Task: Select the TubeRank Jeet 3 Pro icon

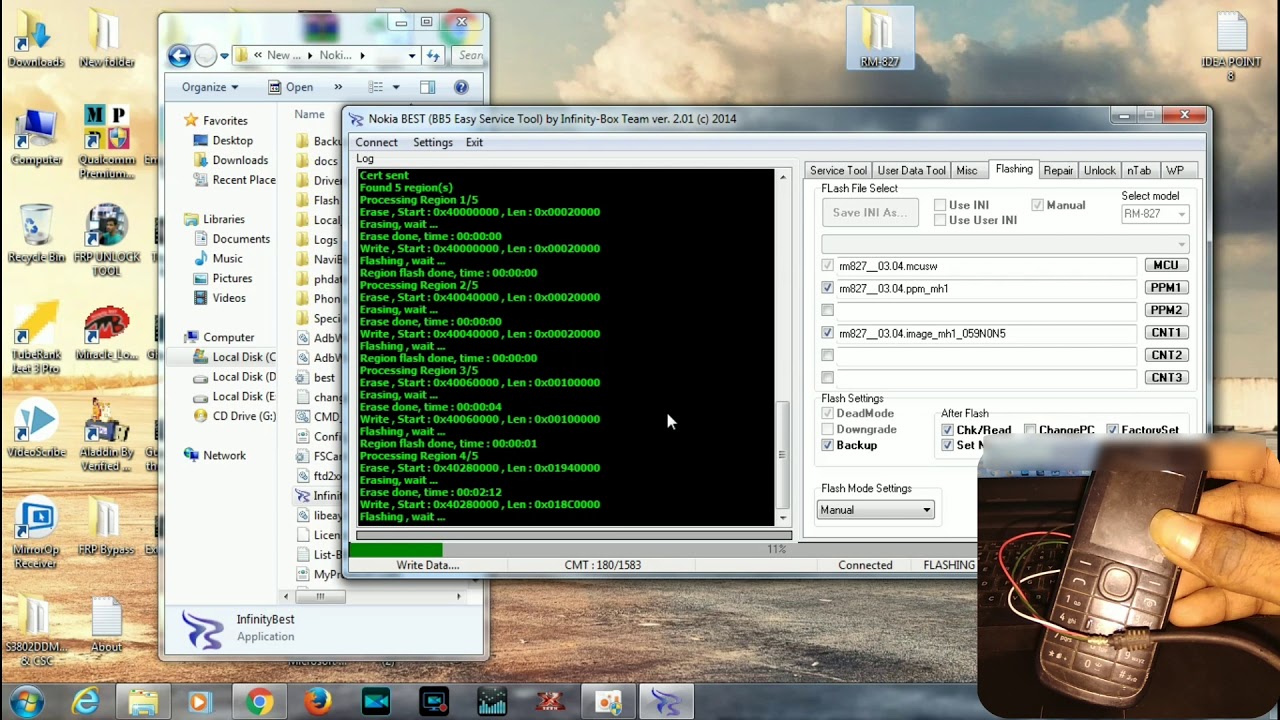Action: click(x=36, y=338)
